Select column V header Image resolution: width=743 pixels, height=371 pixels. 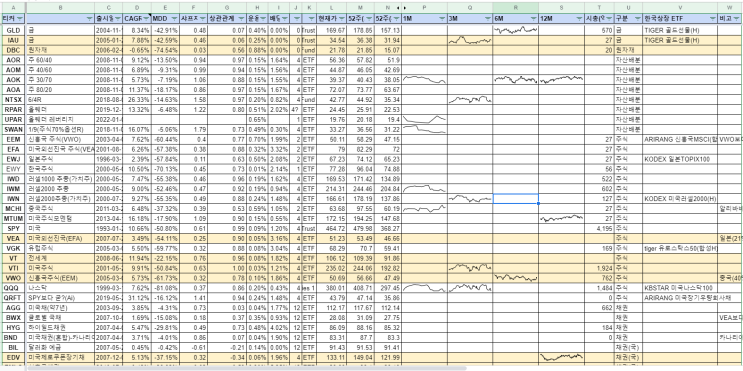click(x=680, y=8)
